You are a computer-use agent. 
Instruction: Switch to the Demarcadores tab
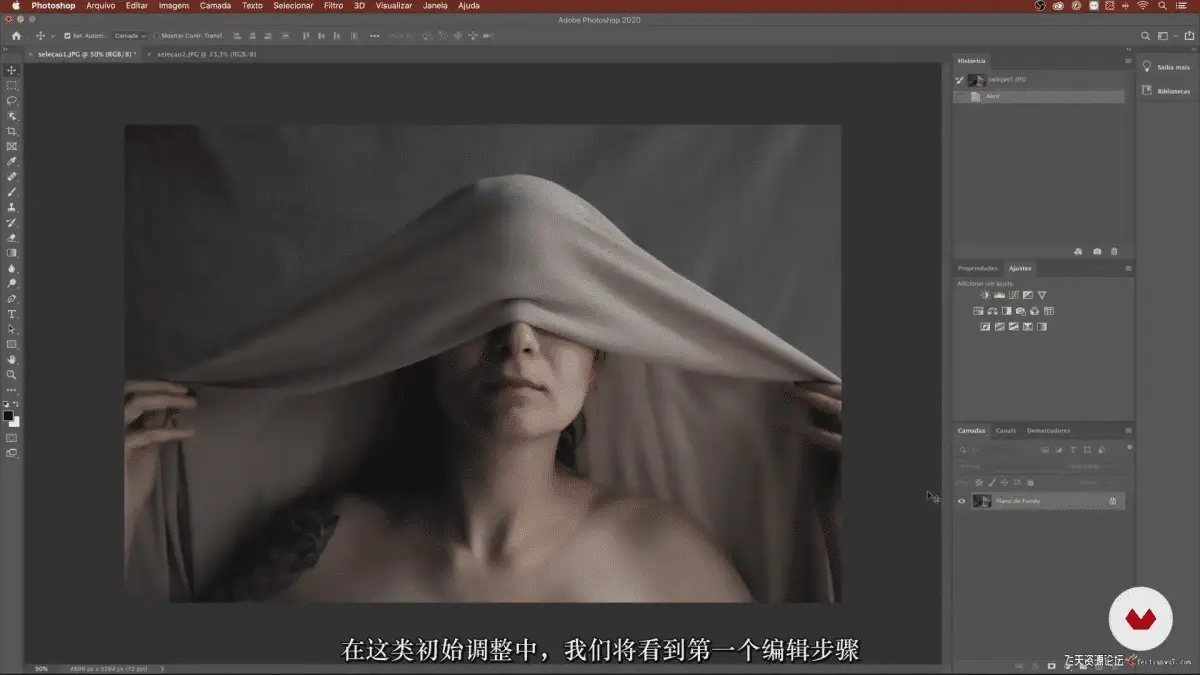click(1048, 431)
